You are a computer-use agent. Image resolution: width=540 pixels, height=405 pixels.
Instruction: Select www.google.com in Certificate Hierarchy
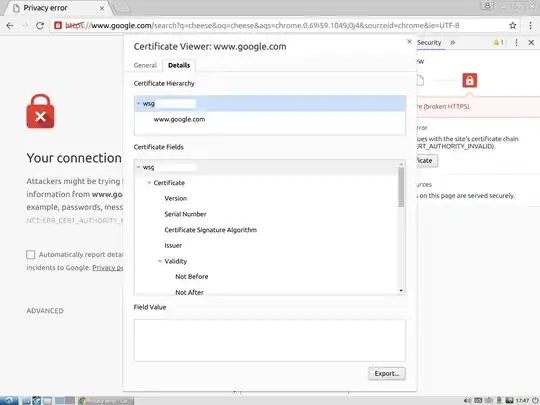coord(179,119)
